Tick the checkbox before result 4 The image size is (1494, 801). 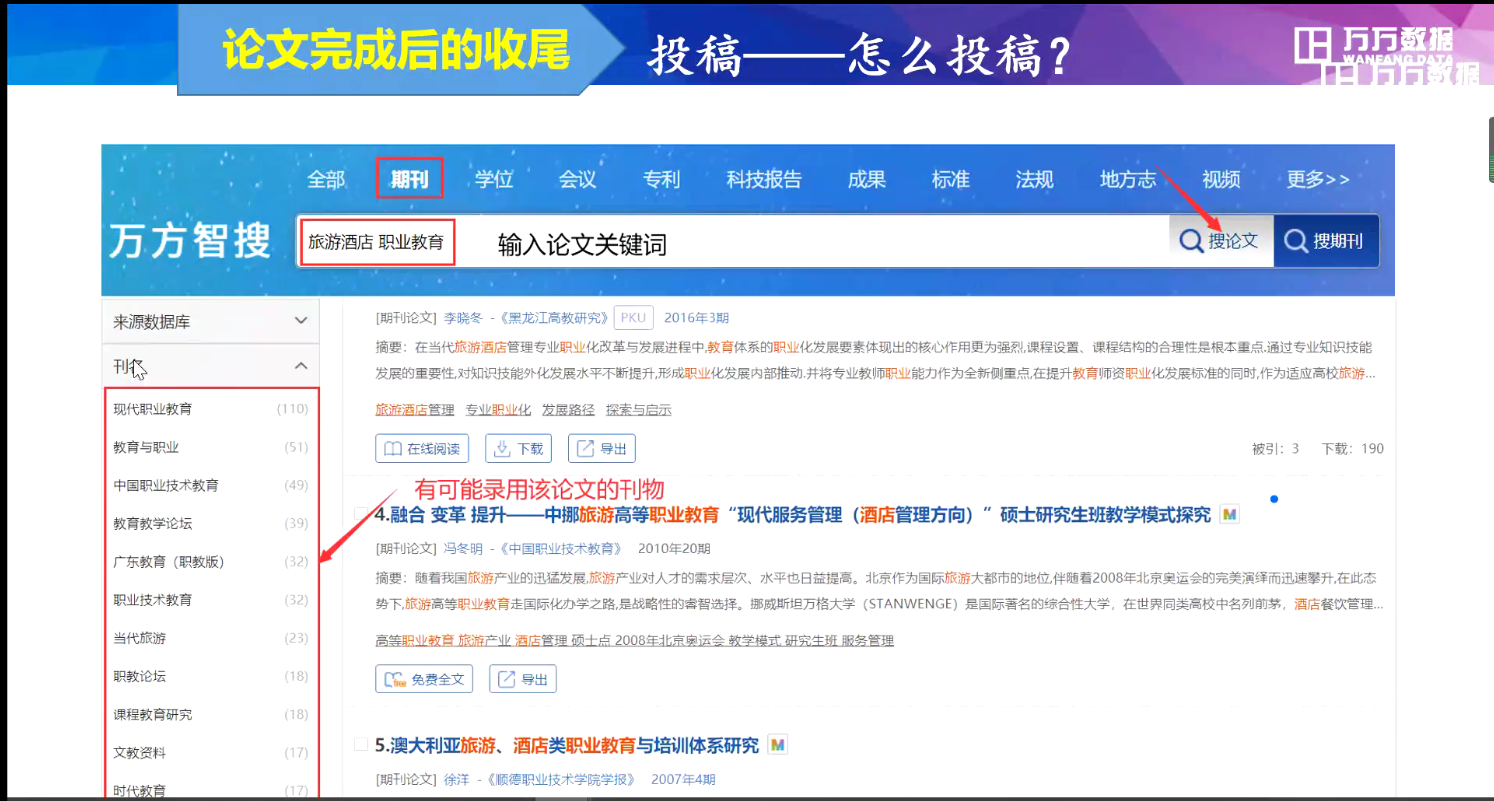click(x=361, y=514)
